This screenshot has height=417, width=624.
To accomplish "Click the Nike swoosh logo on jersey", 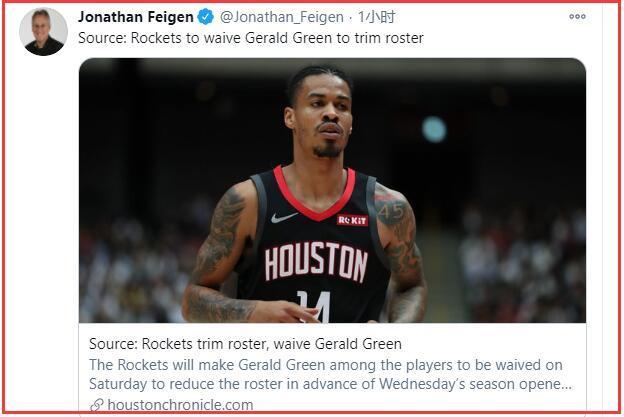I will [x=284, y=217].
